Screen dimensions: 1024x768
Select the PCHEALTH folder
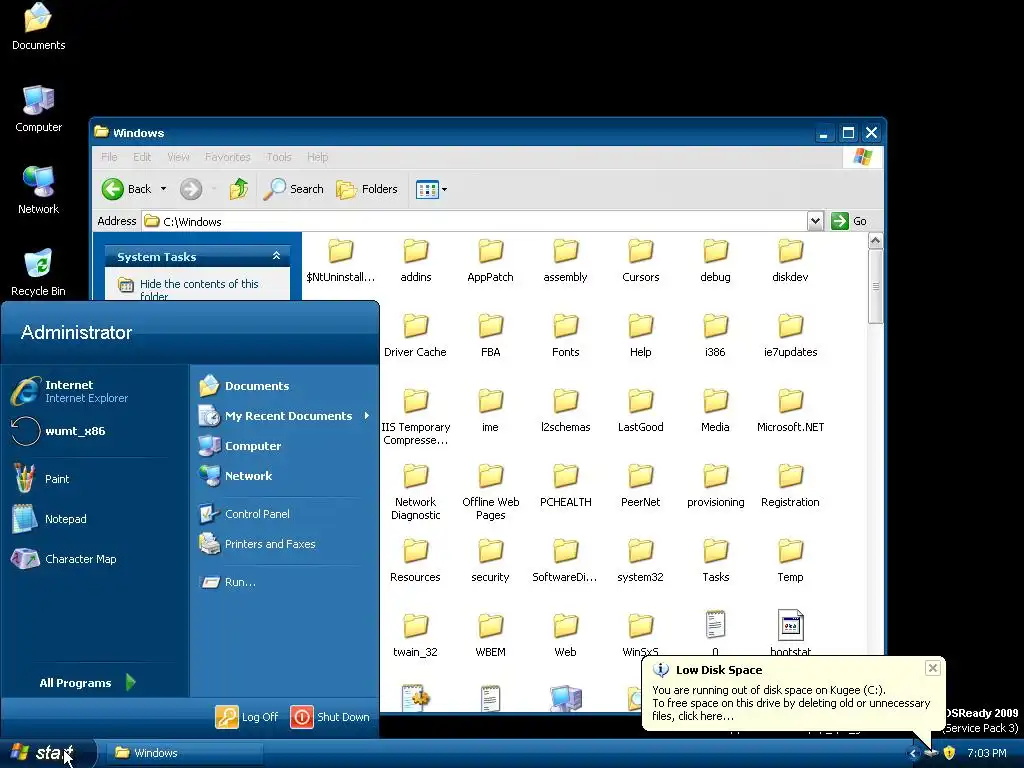(x=566, y=485)
